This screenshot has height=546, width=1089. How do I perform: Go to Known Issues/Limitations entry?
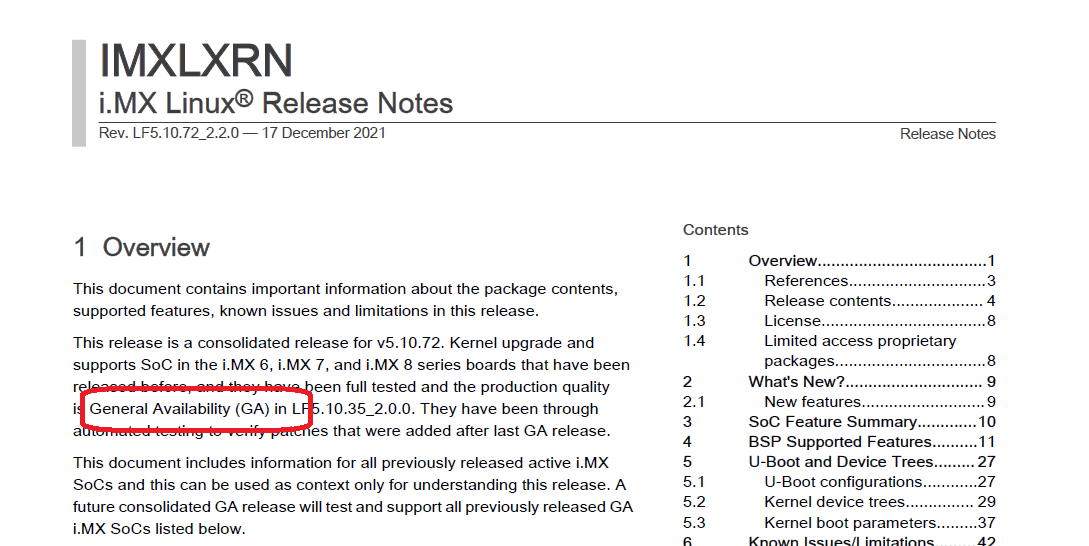click(x=841, y=541)
